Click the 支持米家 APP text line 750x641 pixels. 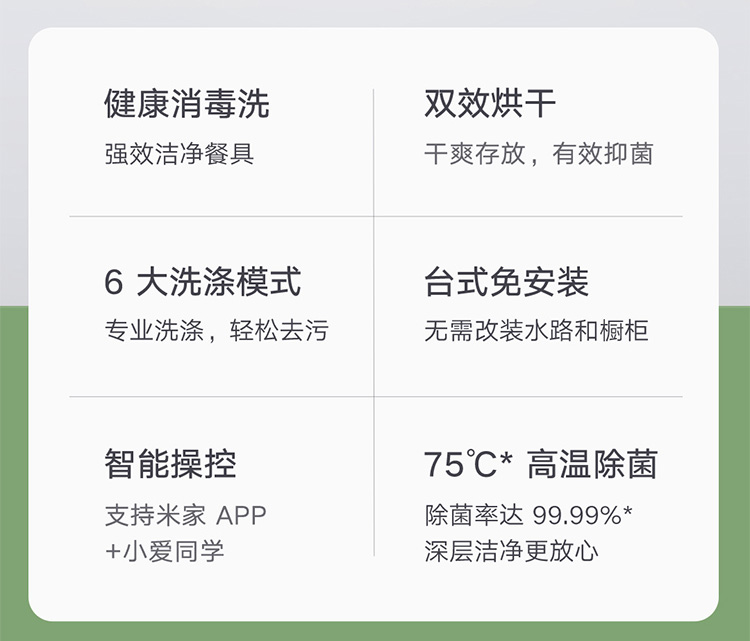coord(186,515)
